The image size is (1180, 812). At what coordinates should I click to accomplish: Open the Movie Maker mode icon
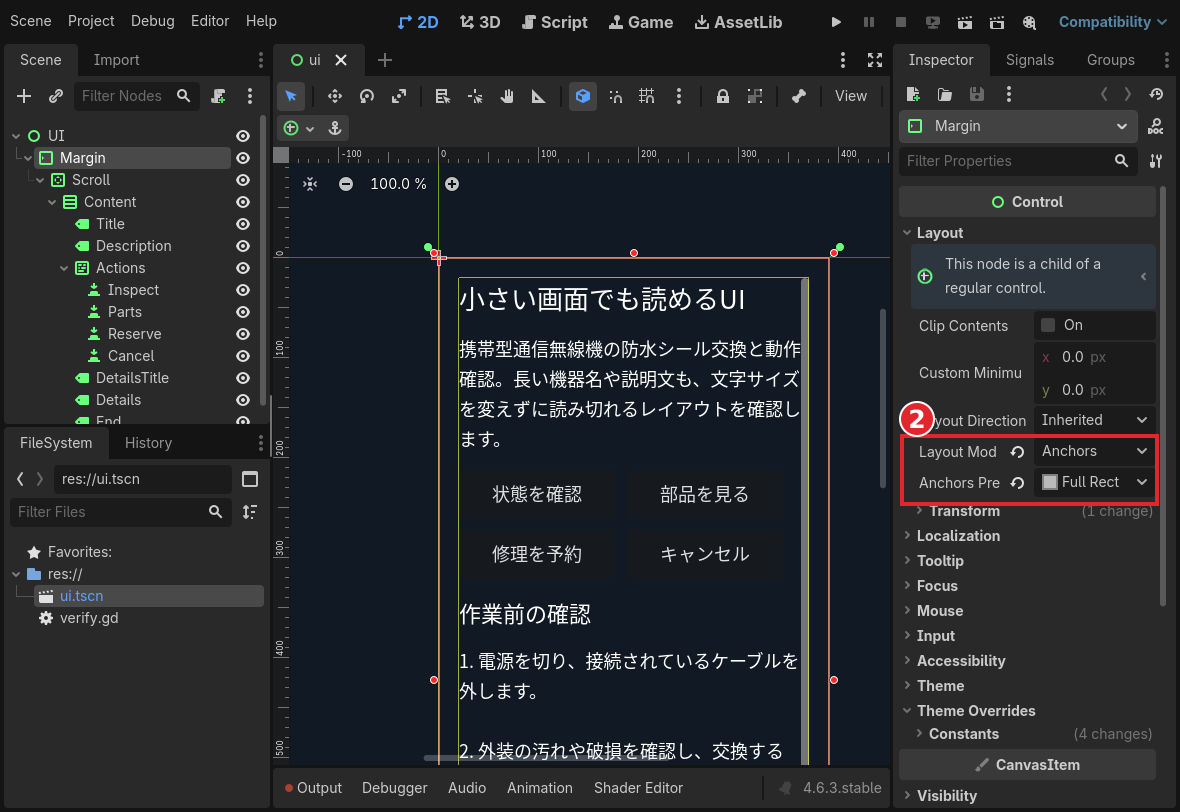coord(1029,22)
